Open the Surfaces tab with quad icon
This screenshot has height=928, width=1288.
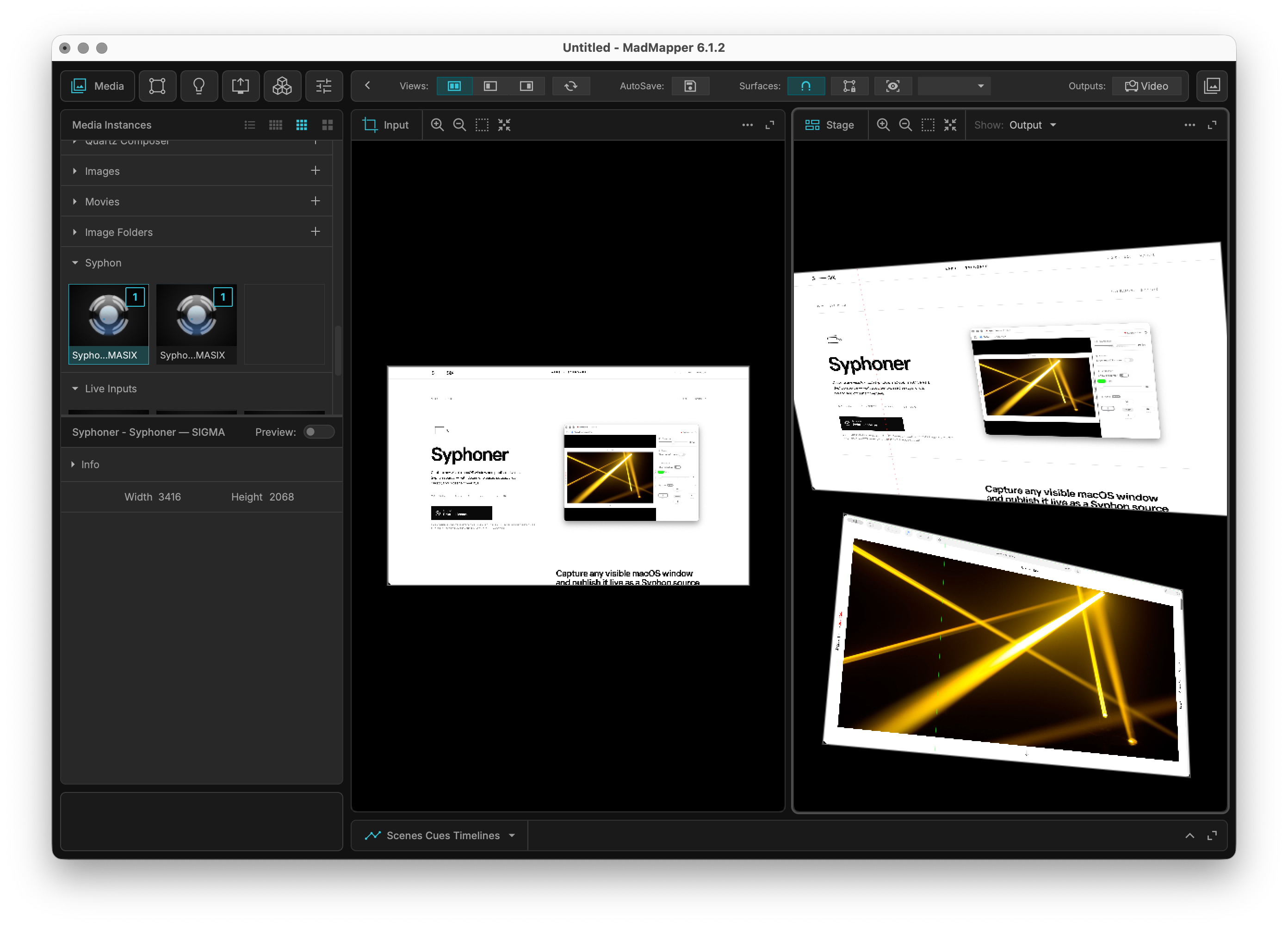tap(157, 86)
